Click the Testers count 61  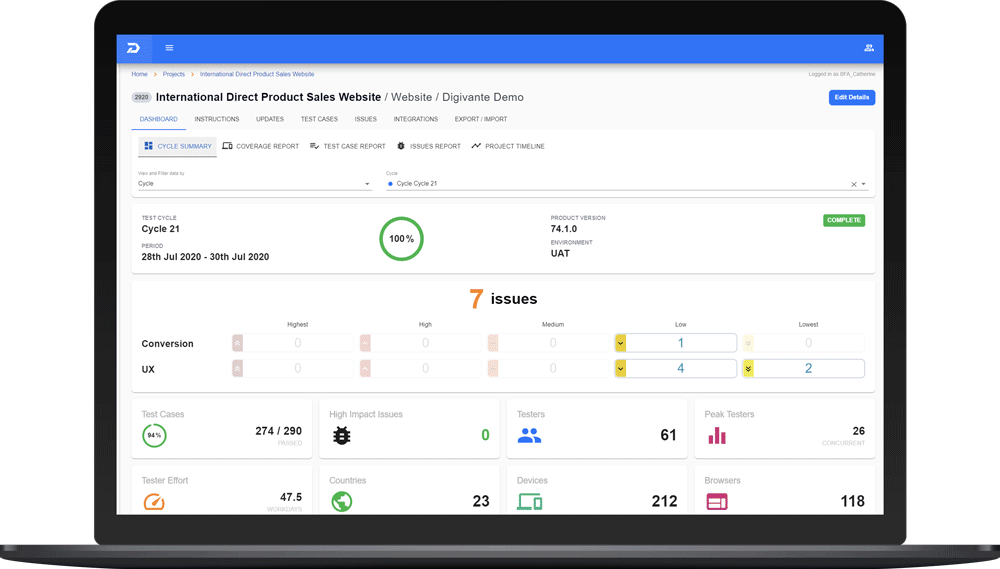(x=668, y=435)
